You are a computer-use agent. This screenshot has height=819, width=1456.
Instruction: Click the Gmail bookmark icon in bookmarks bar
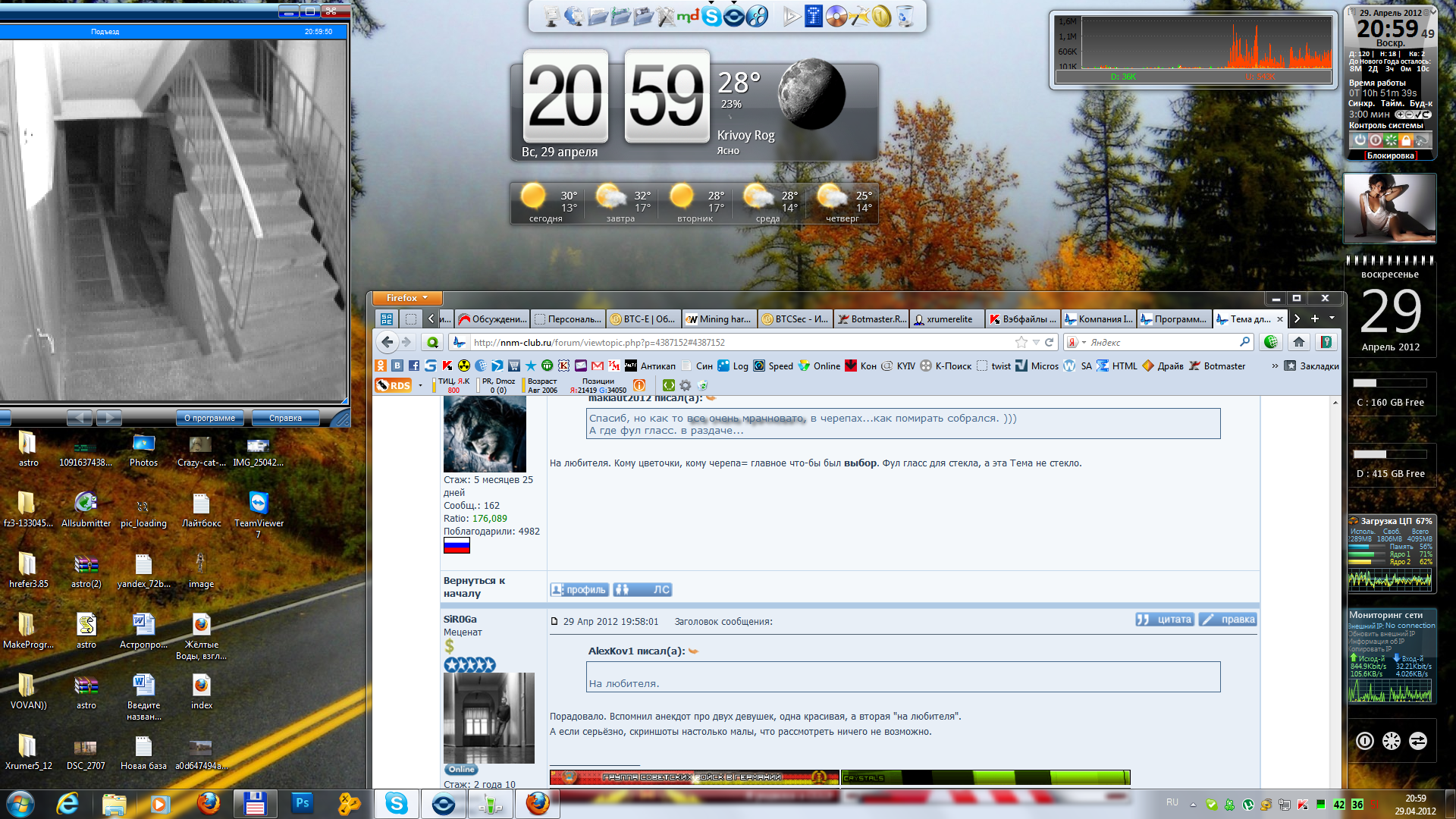[x=598, y=366]
